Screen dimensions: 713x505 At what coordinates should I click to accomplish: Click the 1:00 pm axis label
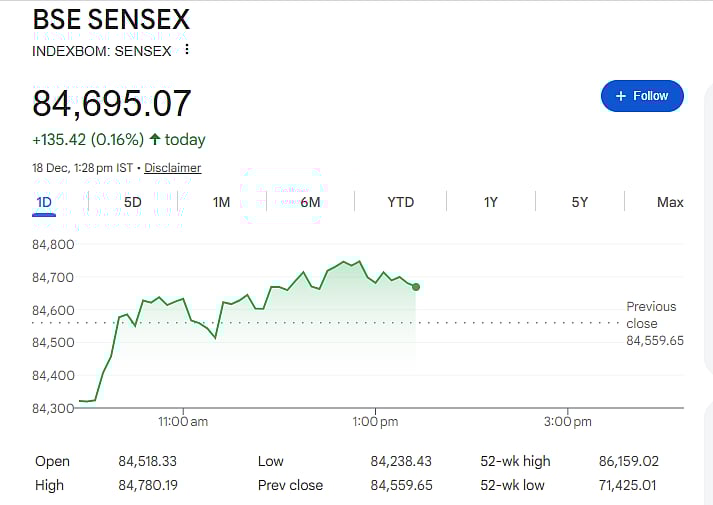click(x=375, y=422)
